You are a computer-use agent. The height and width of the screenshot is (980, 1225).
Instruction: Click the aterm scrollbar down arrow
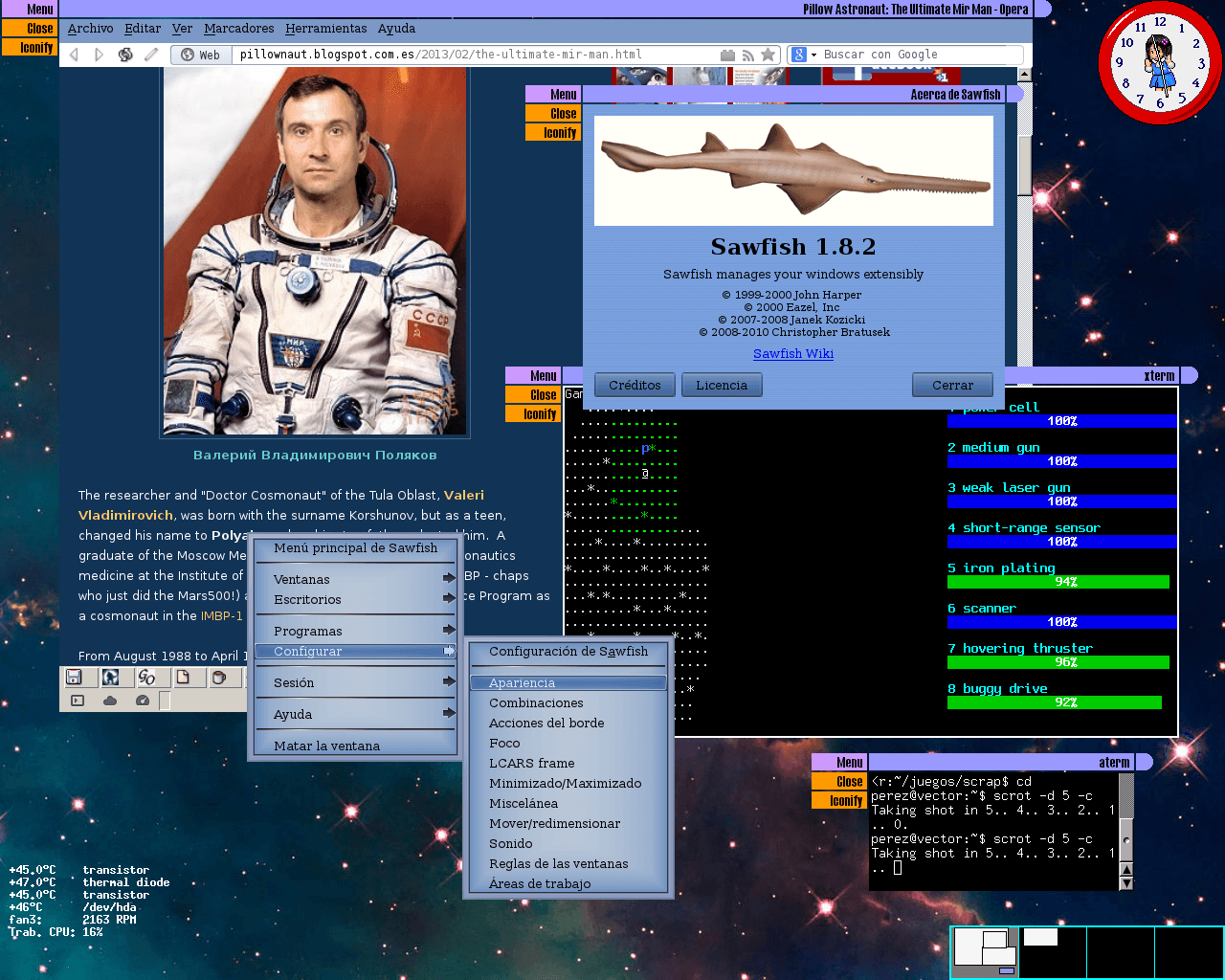[1126, 883]
